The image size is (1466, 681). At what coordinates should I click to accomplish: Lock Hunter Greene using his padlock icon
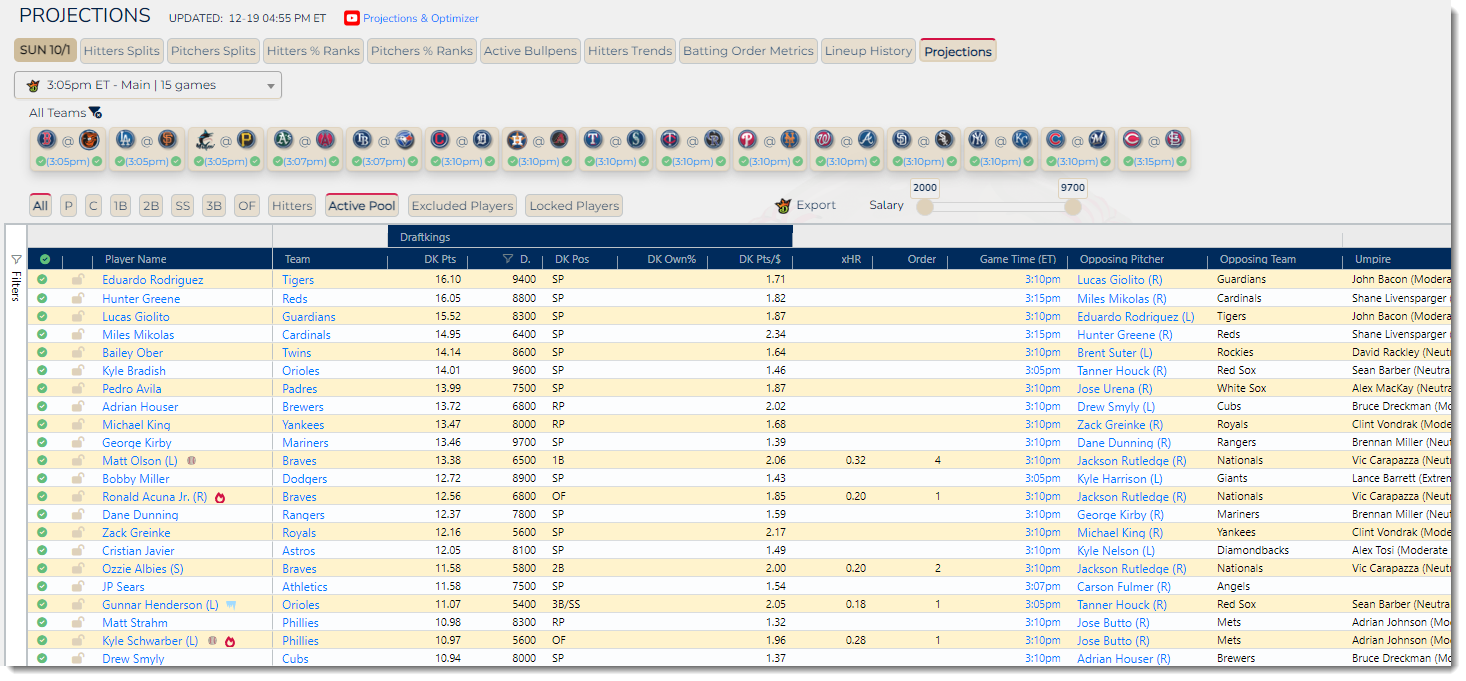pos(78,299)
